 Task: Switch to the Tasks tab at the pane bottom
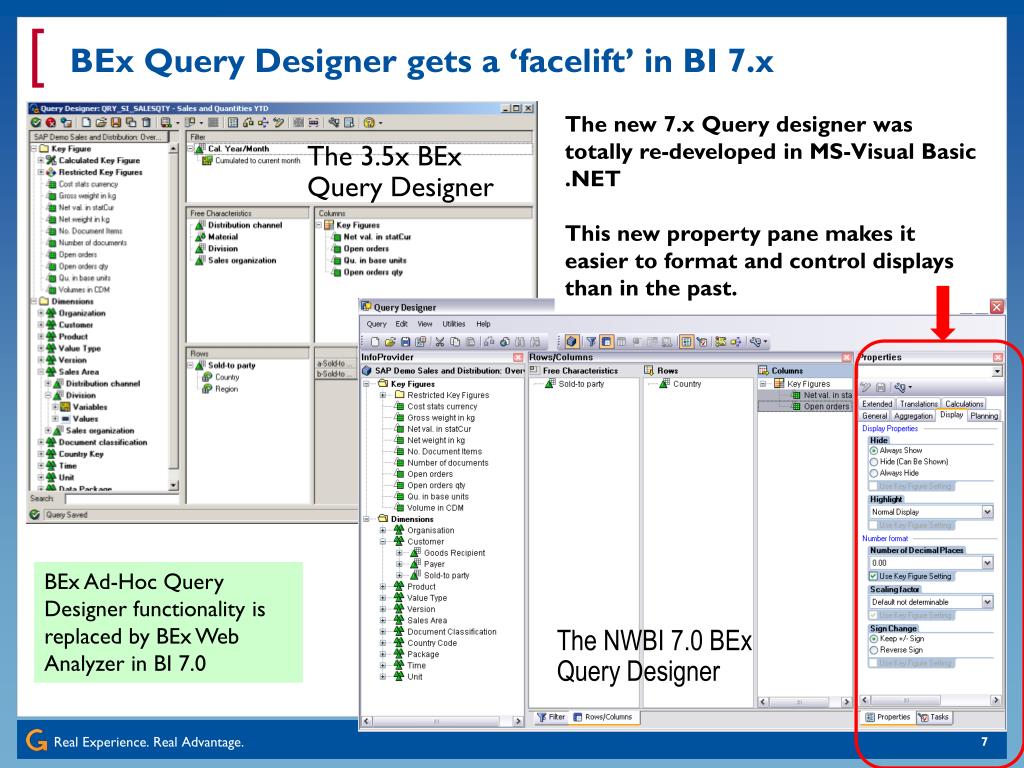pyautogui.click(x=934, y=717)
